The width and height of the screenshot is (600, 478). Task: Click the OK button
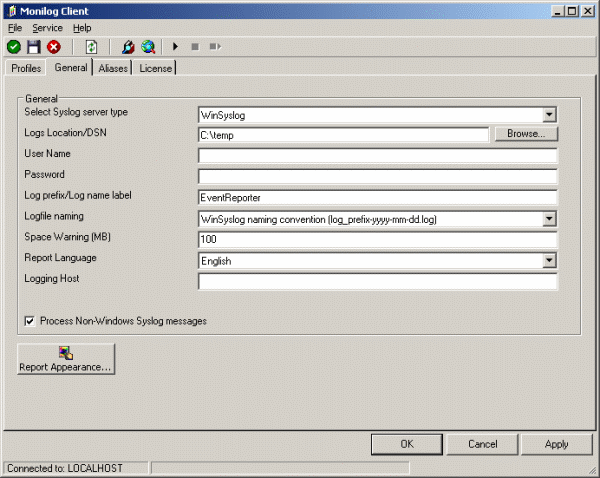[407, 444]
